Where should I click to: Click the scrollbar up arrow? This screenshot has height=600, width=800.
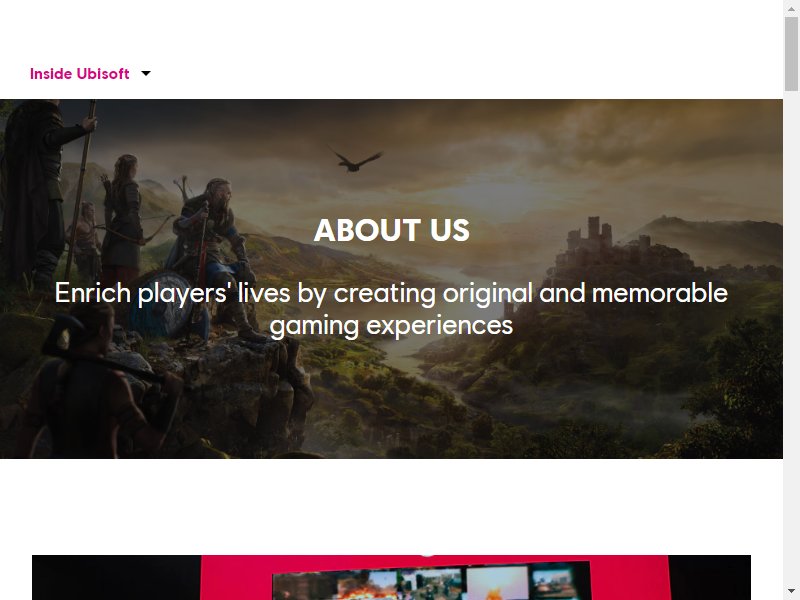tap(791, 9)
